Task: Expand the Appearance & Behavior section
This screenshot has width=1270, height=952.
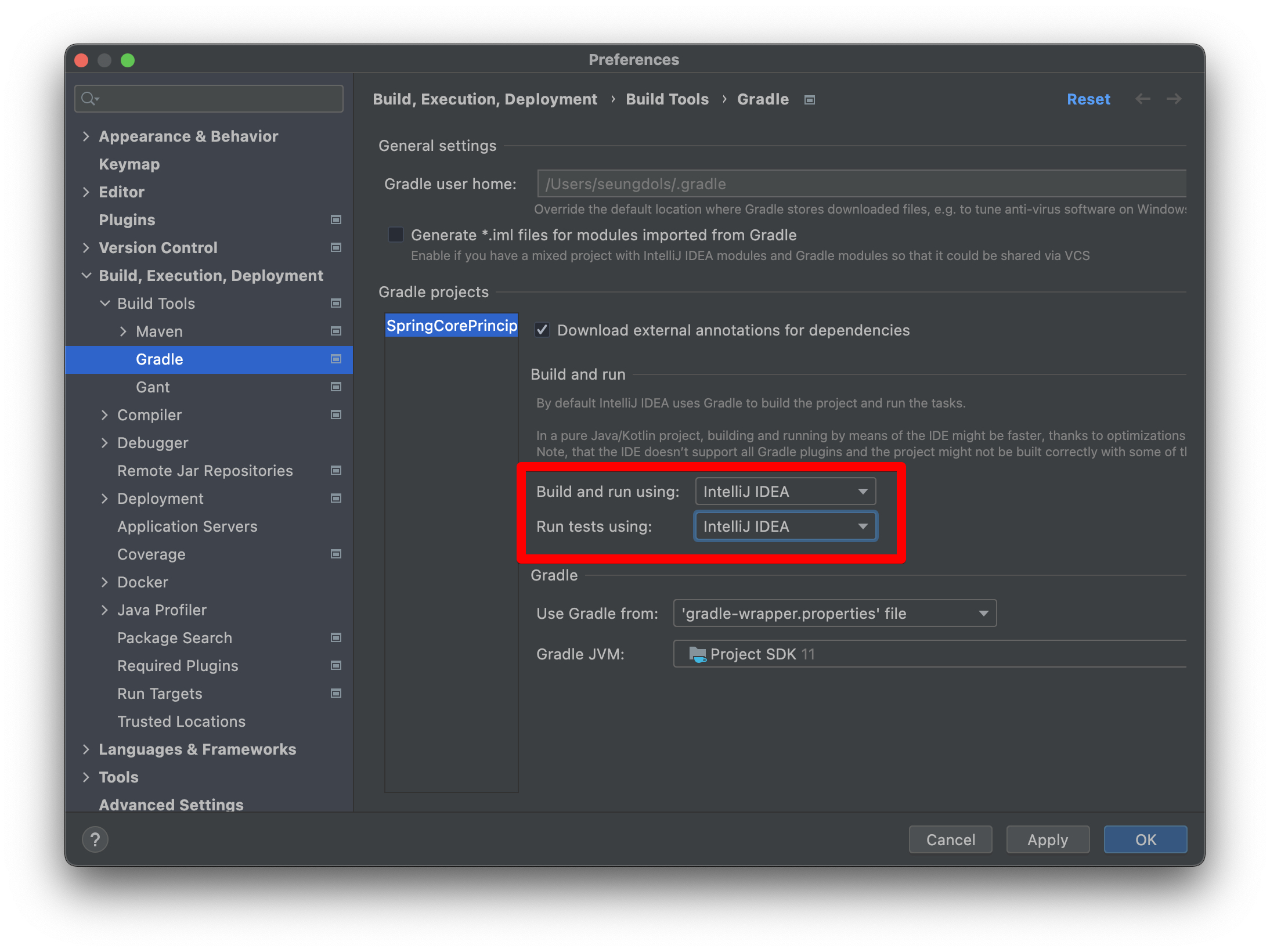Action: tap(86, 136)
